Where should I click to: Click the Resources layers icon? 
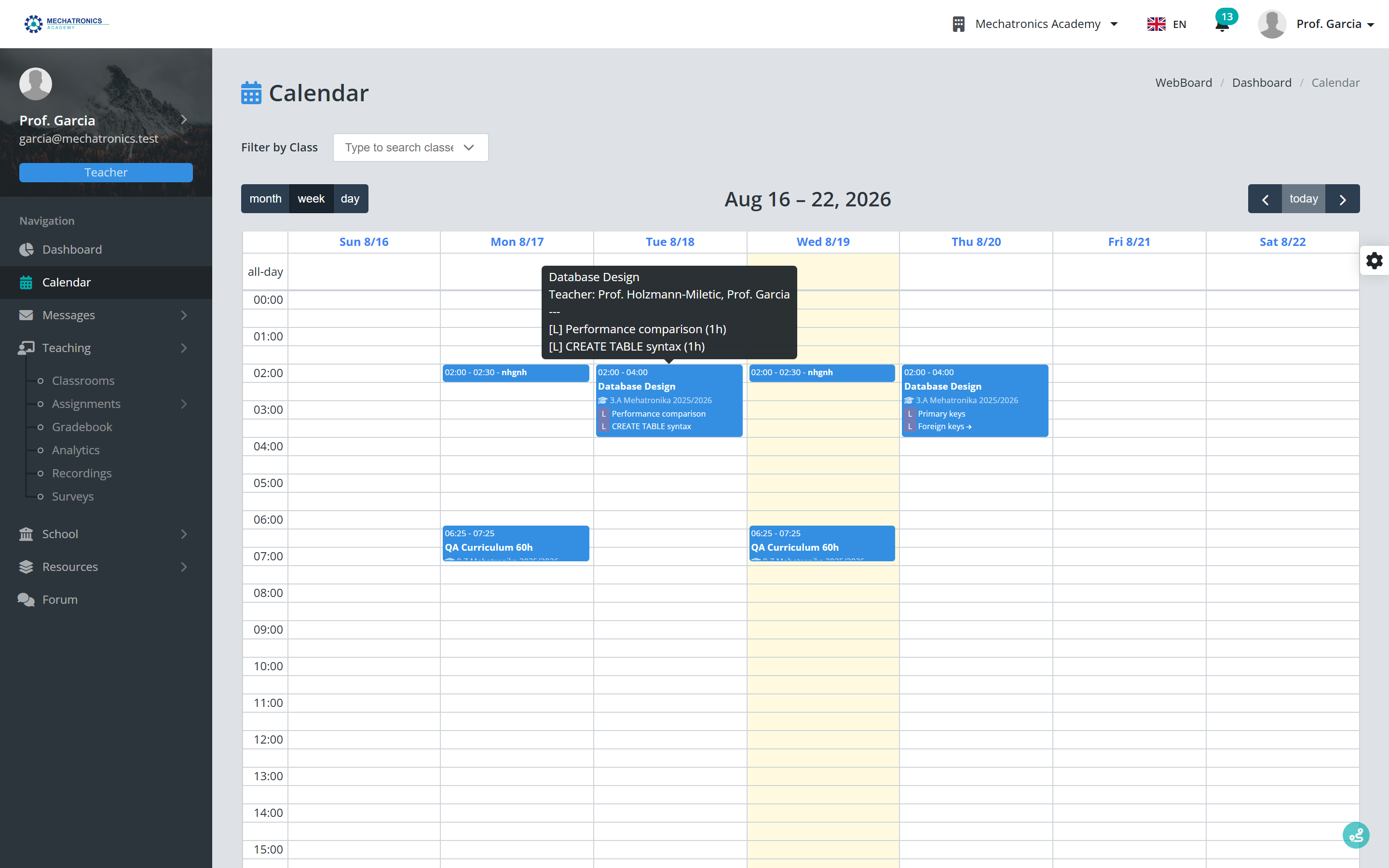coord(27,567)
